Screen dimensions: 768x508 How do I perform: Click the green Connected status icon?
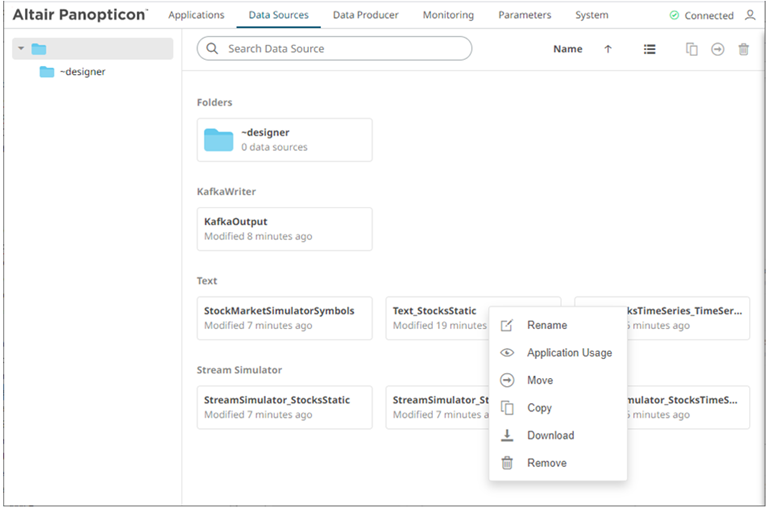(674, 16)
